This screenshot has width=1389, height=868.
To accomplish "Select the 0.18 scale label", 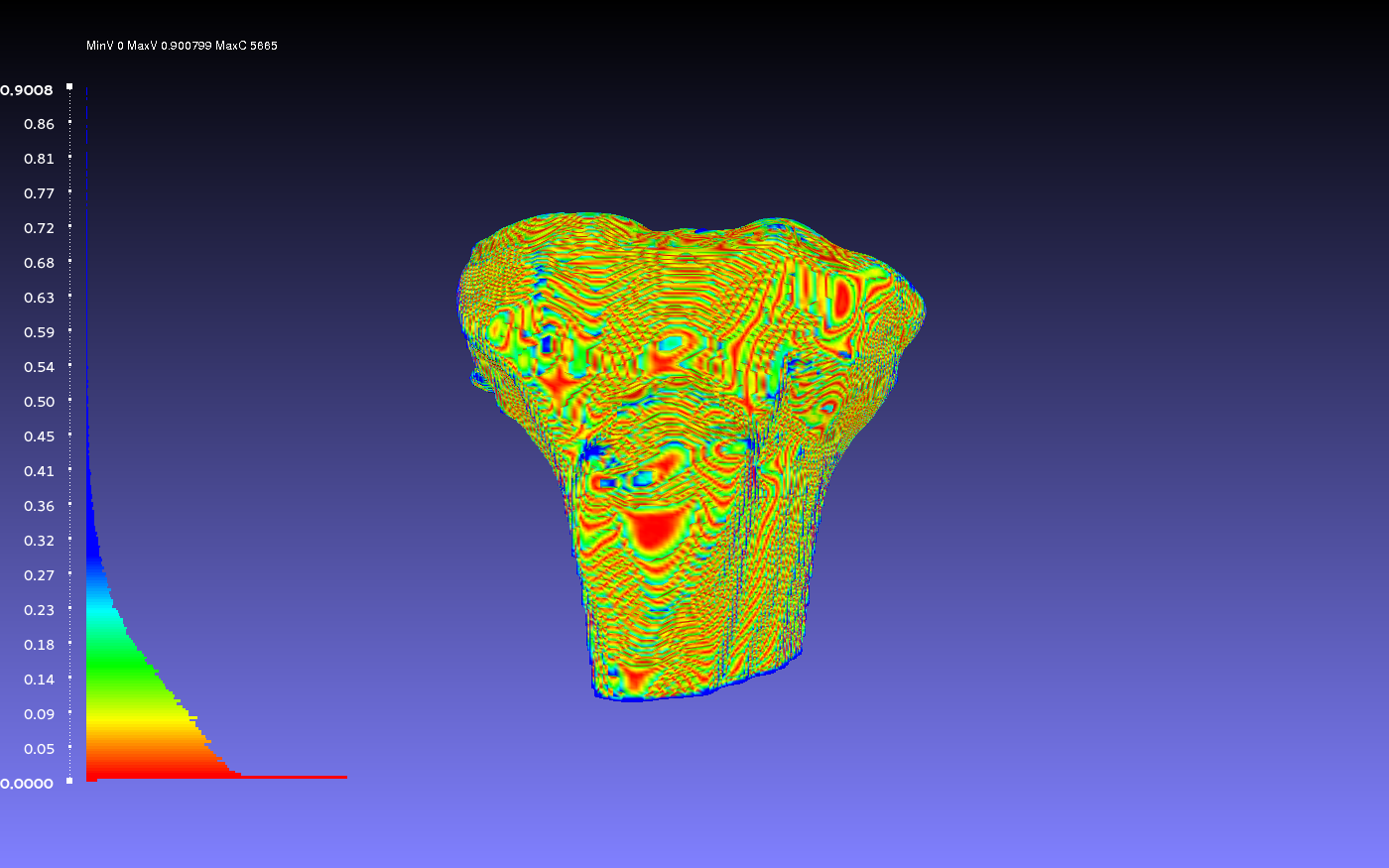I will point(40,645).
